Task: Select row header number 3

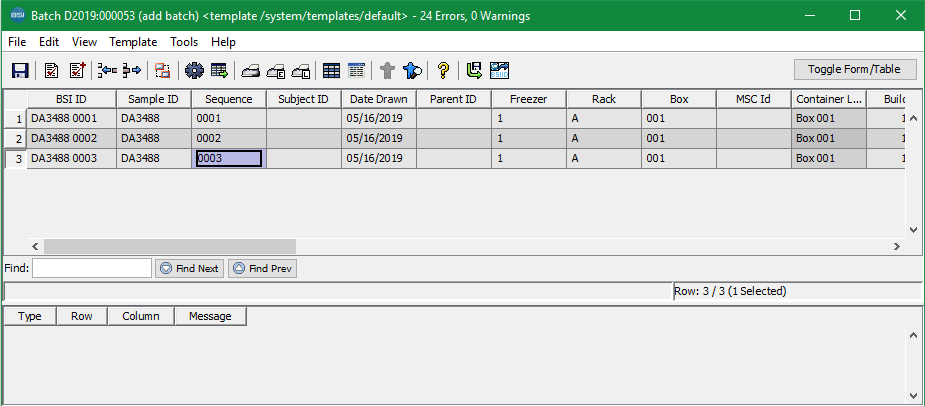Action: click(x=15, y=159)
